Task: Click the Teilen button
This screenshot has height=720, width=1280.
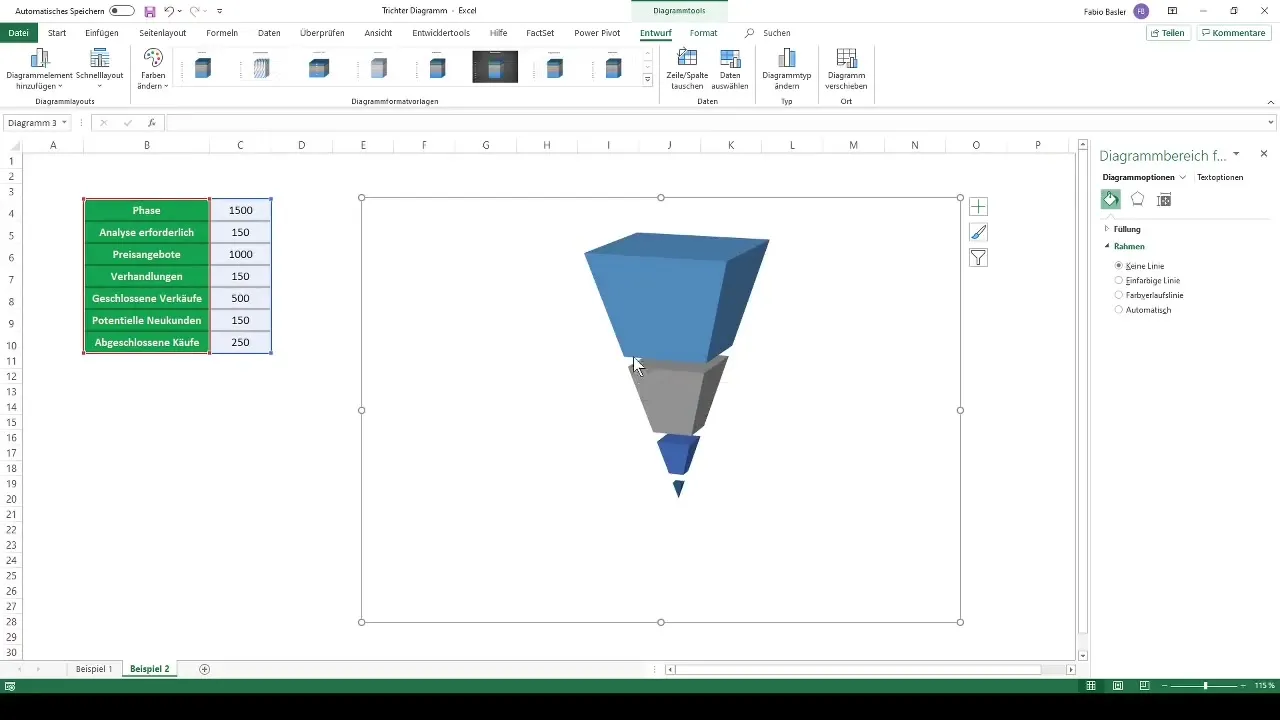Action: [x=1168, y=33]
